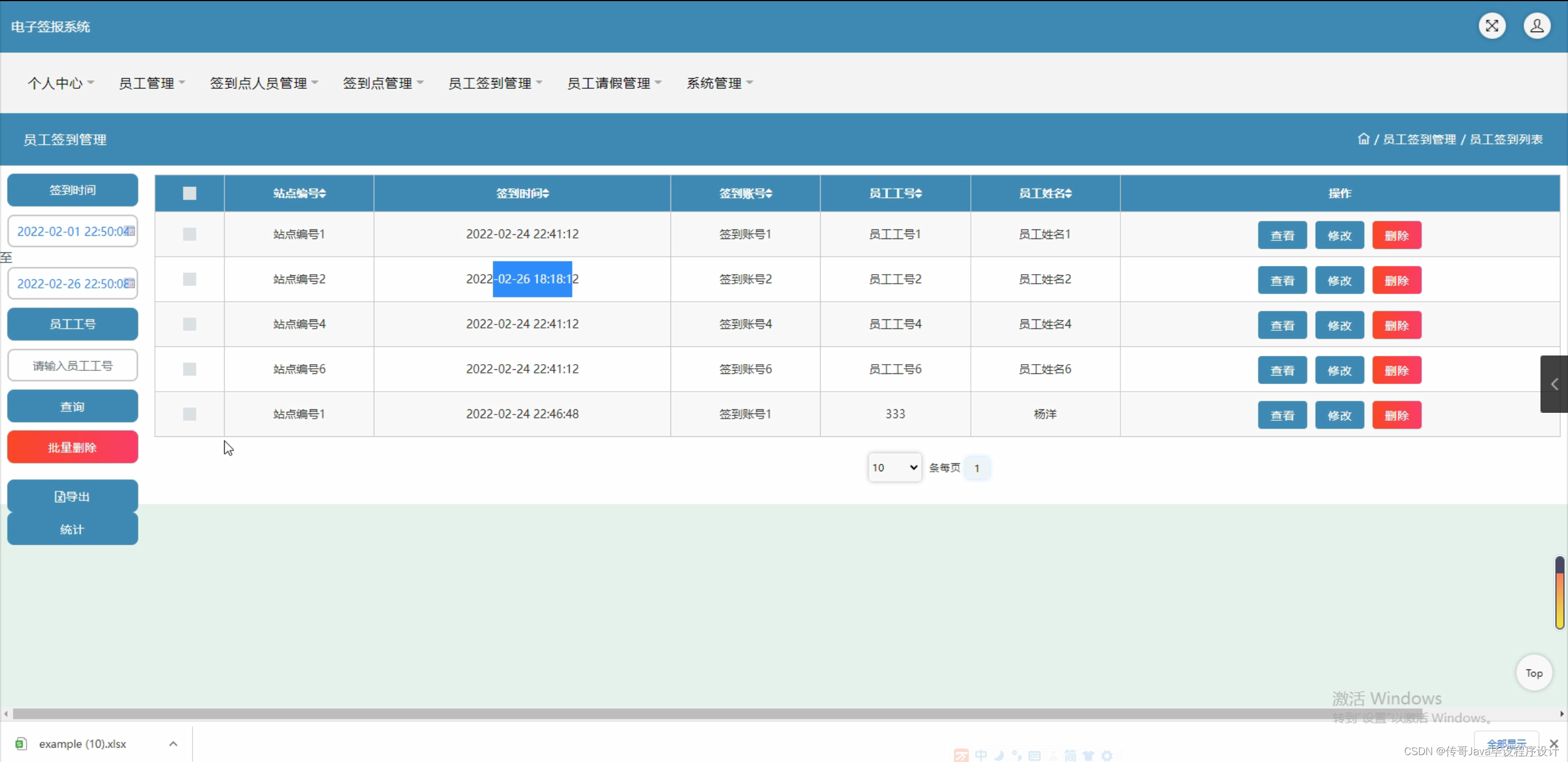The height and width of the screenshot is (762, 1568).
Task: Click the red slider on the right edge
Action: [1559, 591]
